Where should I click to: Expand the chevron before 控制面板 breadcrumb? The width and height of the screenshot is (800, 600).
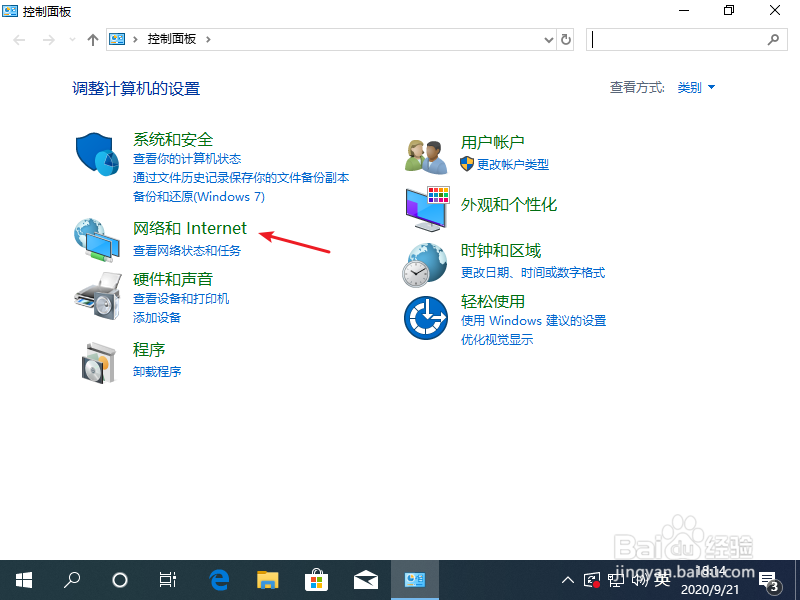click(135, 39)
